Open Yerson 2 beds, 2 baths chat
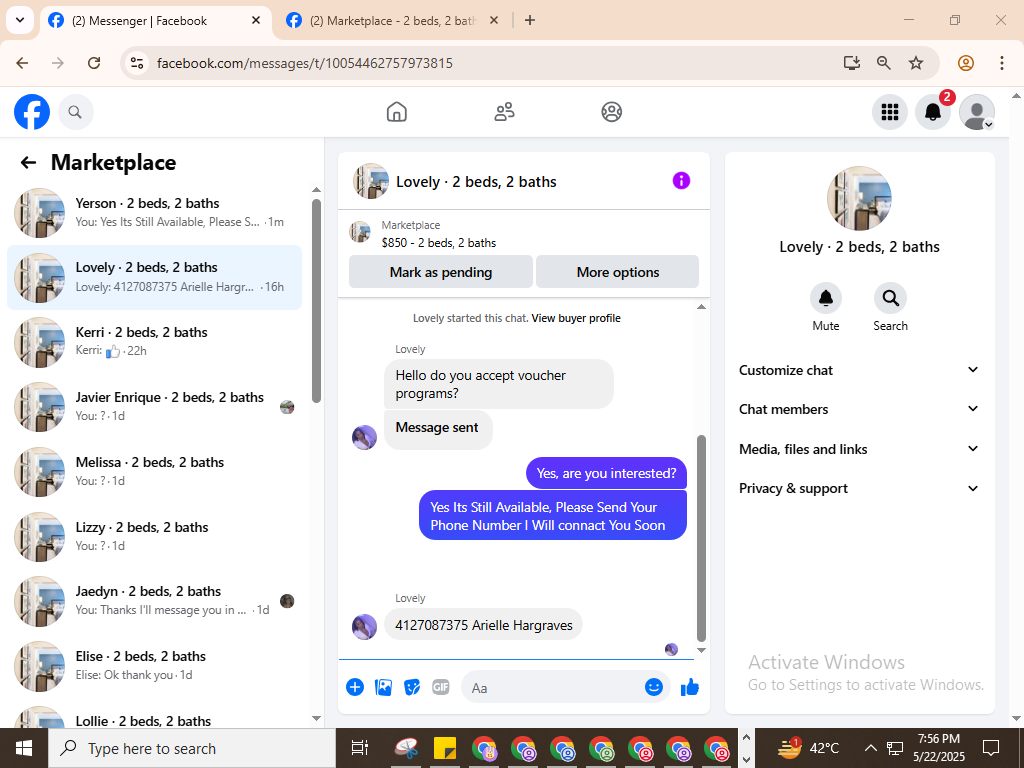Screen dimensions: 1024x768 click(155, 213)
